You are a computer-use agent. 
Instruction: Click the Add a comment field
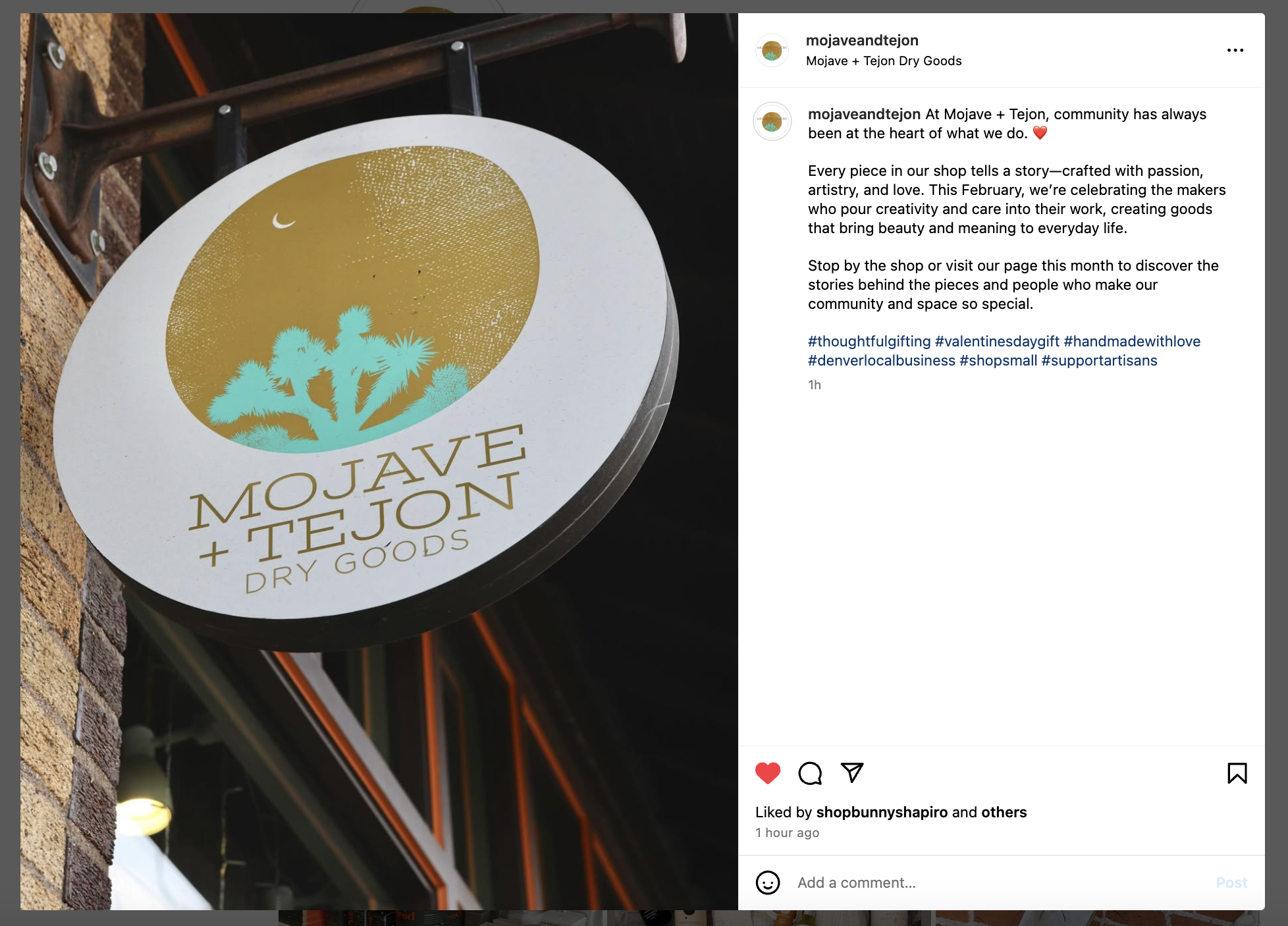[x=1000, y=883]
